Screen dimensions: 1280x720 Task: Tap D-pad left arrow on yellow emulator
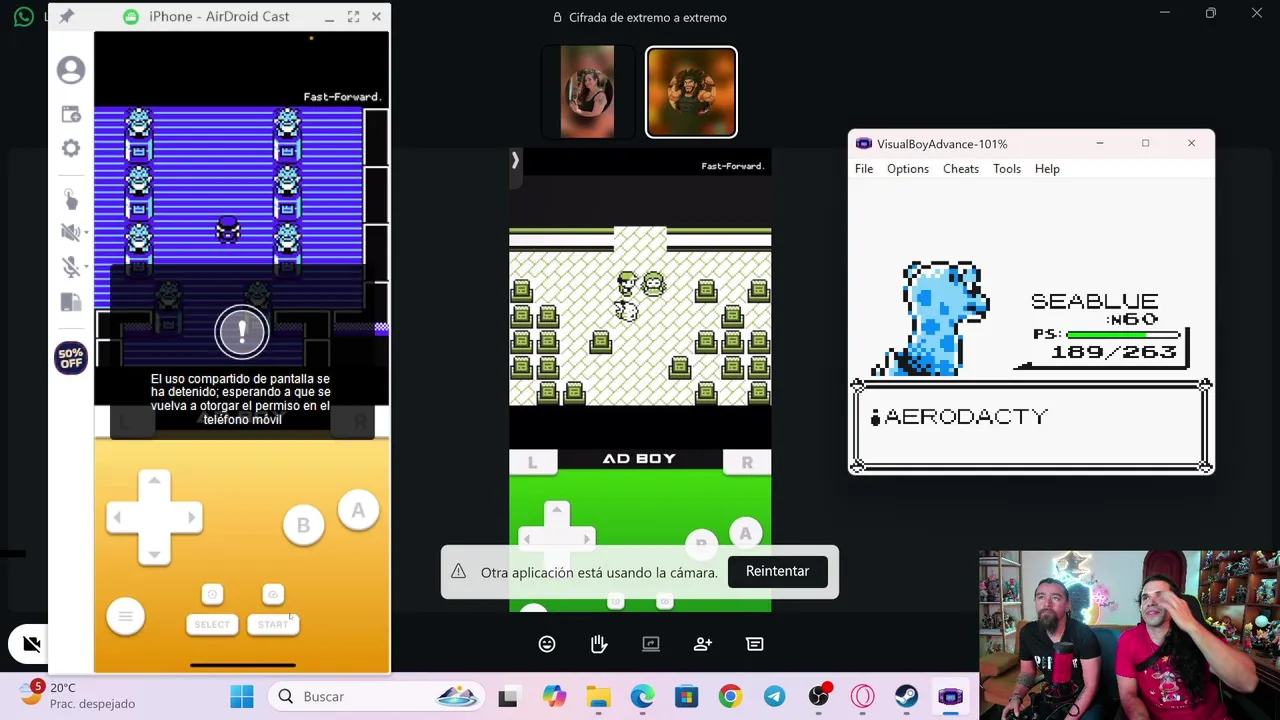118,517
